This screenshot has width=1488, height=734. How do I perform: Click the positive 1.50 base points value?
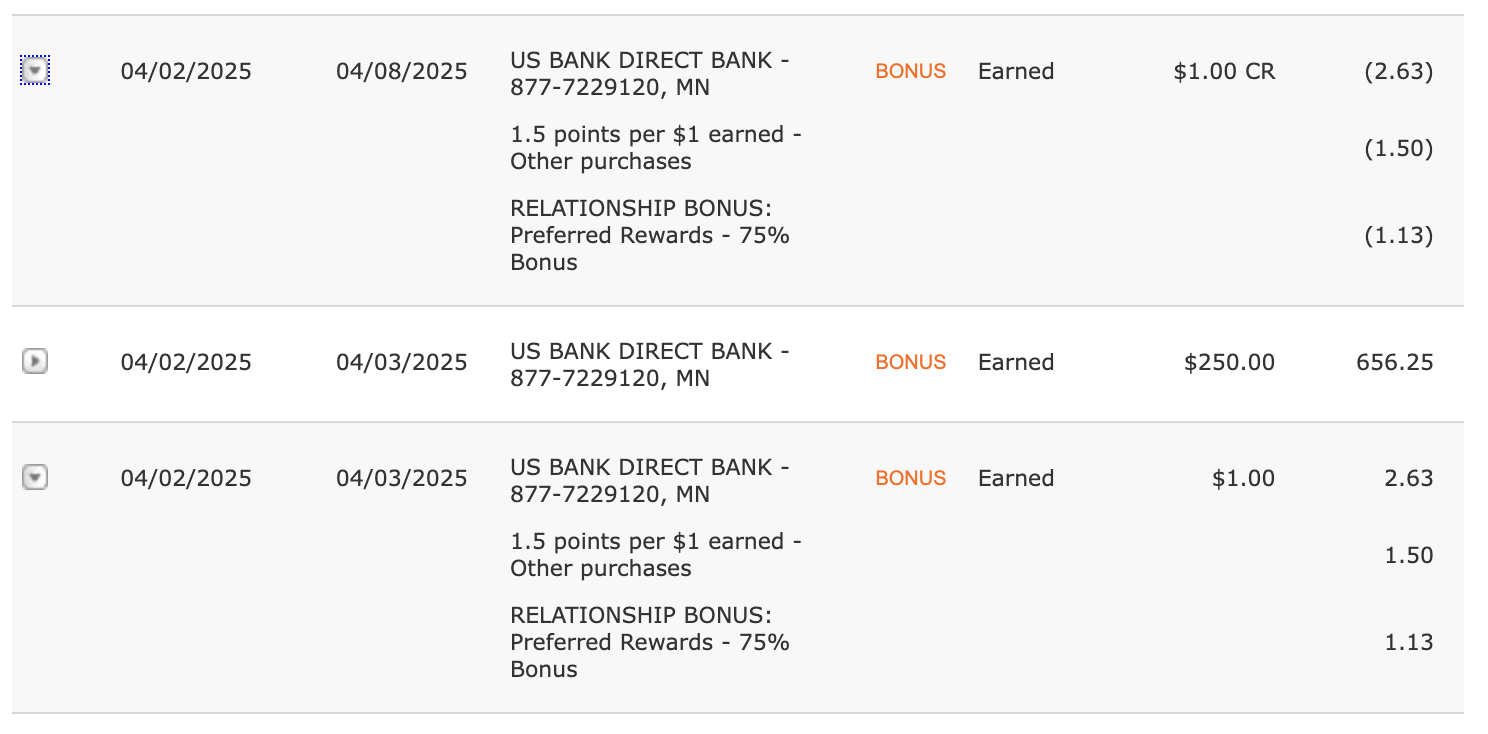pyautogui.click(x=1409, y=555)
